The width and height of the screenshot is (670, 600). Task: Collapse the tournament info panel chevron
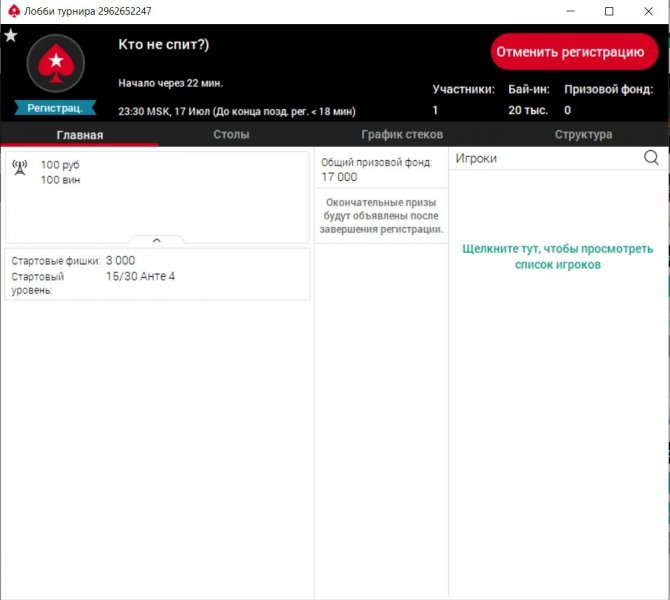tap(157, 240)
